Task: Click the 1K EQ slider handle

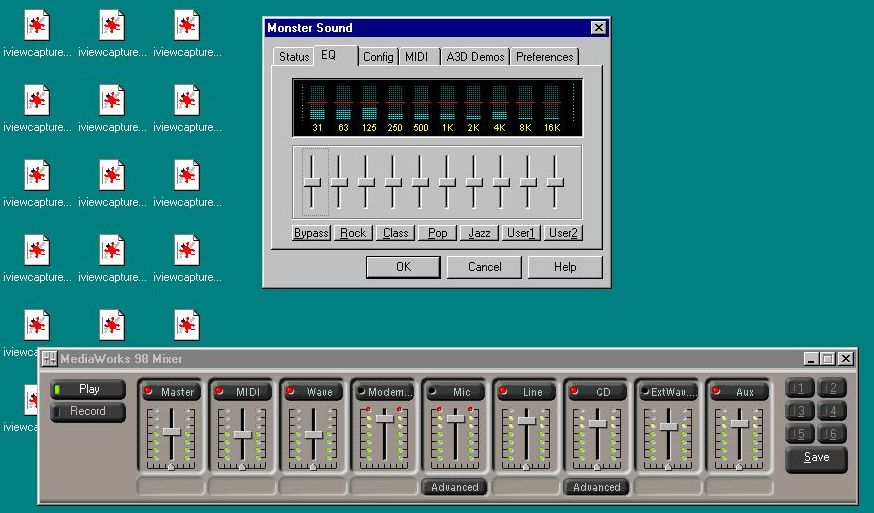Action: 447,182
